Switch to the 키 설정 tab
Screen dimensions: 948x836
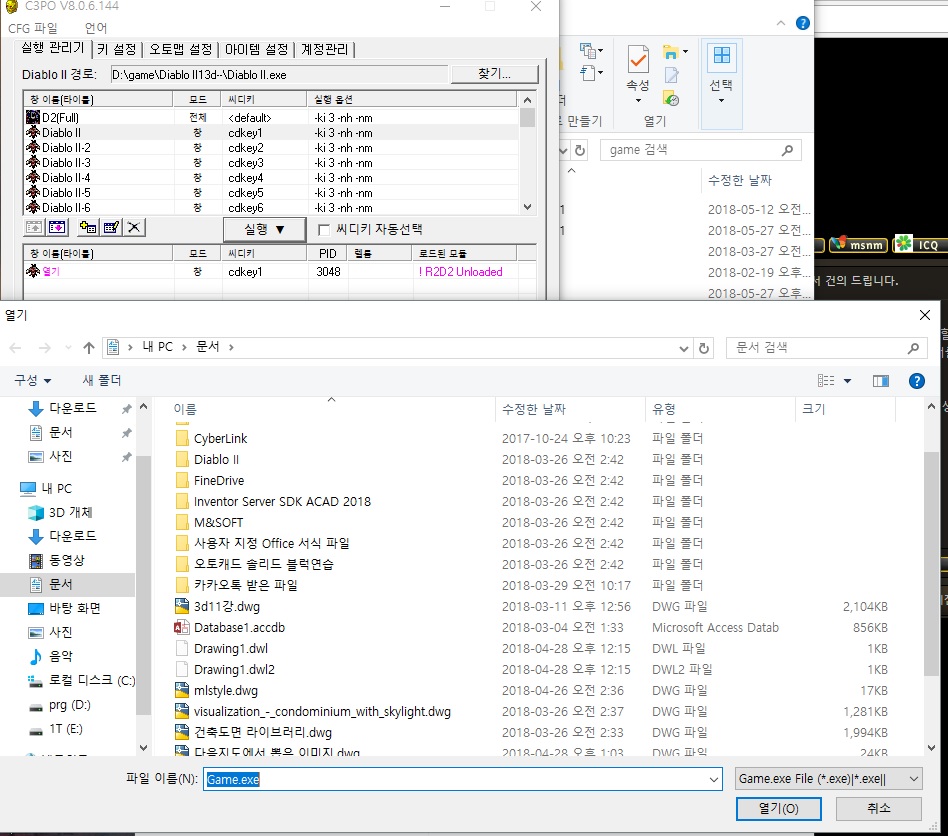tap(117, 50)
